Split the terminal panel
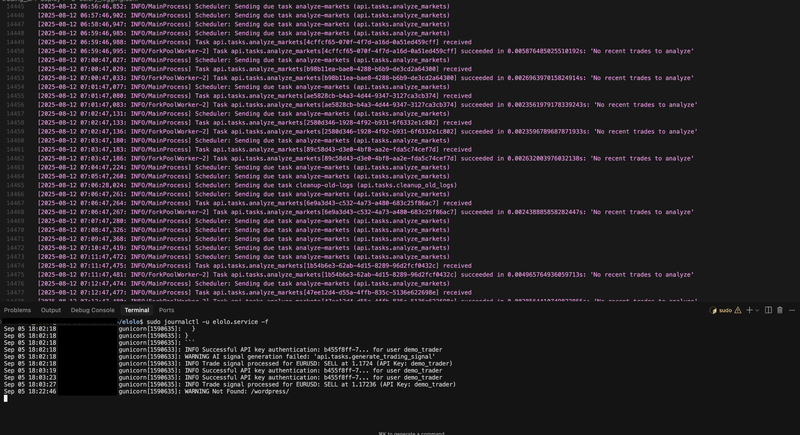This screenshot has width=800, height=435. 768,310
